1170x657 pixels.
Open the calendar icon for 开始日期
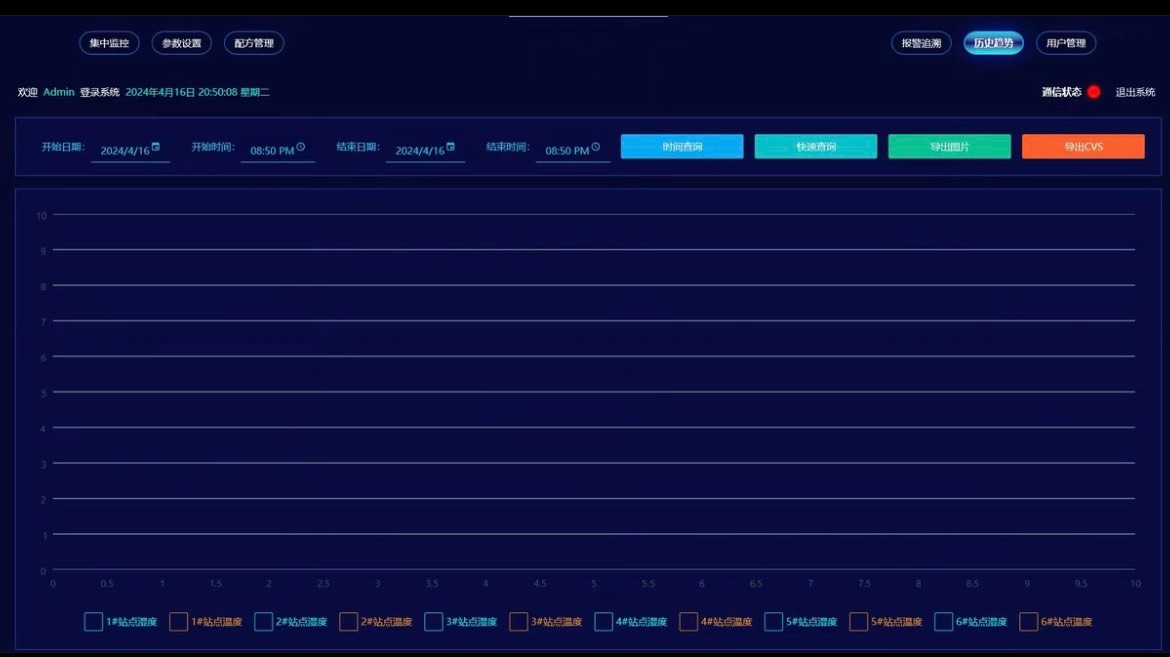coord(156,147)
